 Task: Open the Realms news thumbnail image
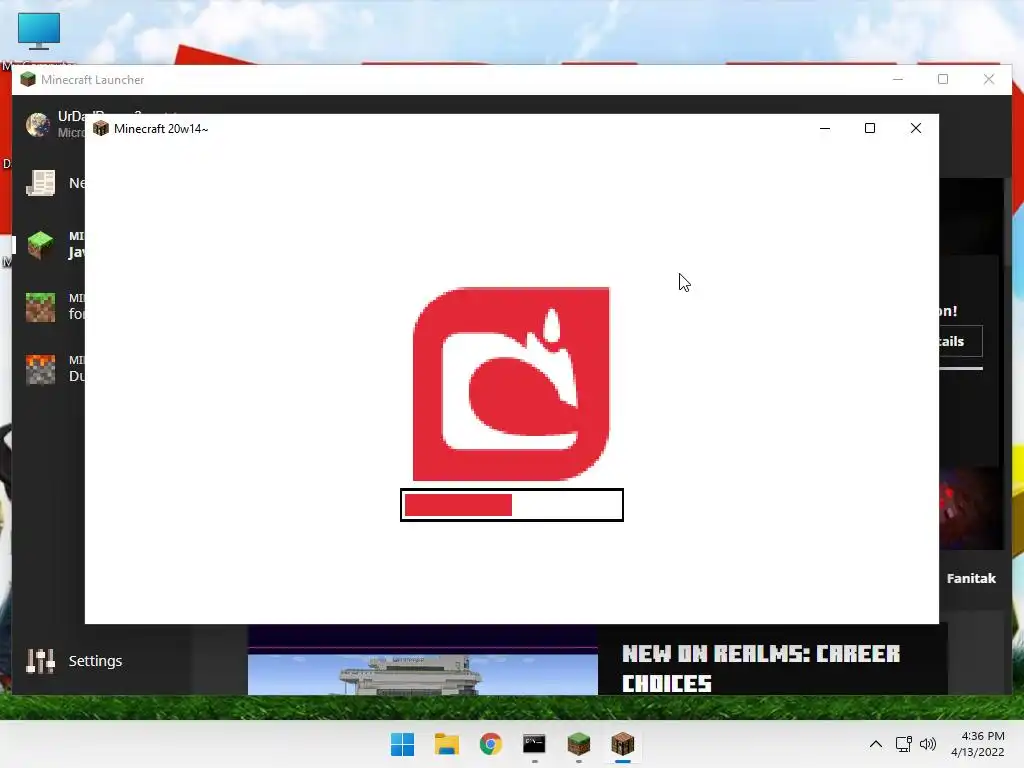(423, 660)
